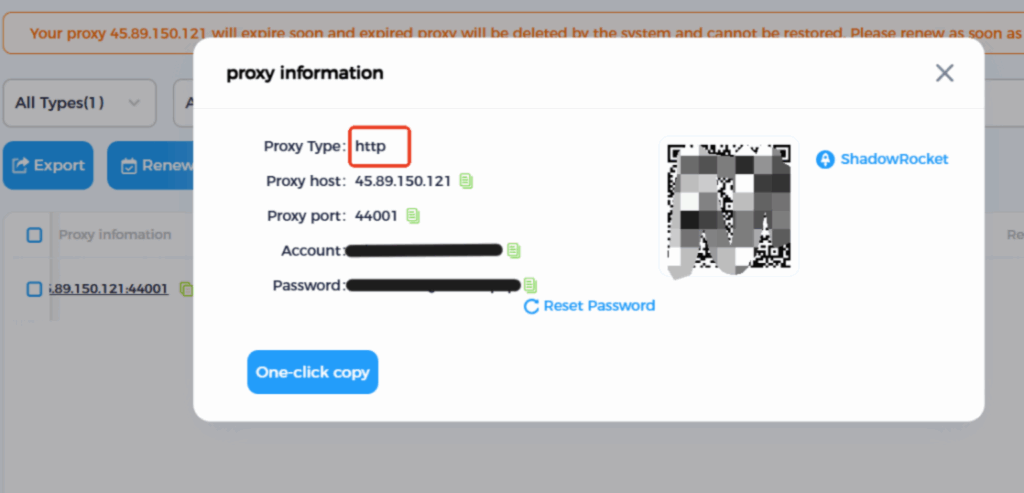
Task: Copy icon next to 89.150.121:44001 row
Action: [x=186, y=289]
